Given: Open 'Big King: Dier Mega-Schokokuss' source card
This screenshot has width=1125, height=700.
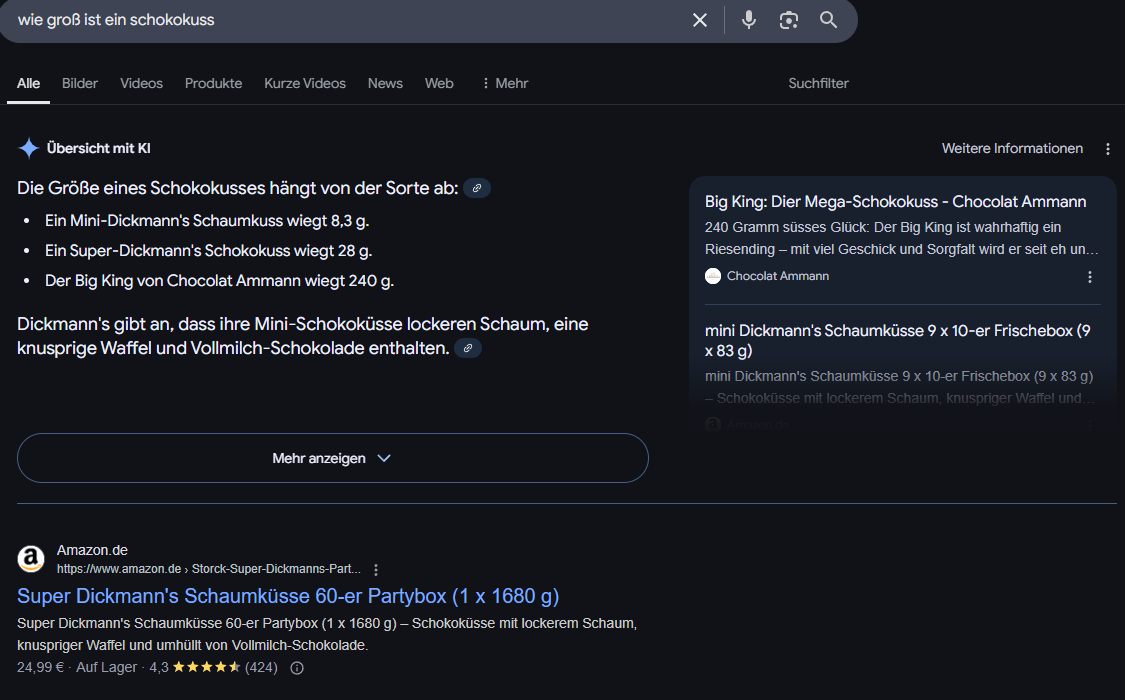Looking at the screenshot, I should click(x=895, y=202).
